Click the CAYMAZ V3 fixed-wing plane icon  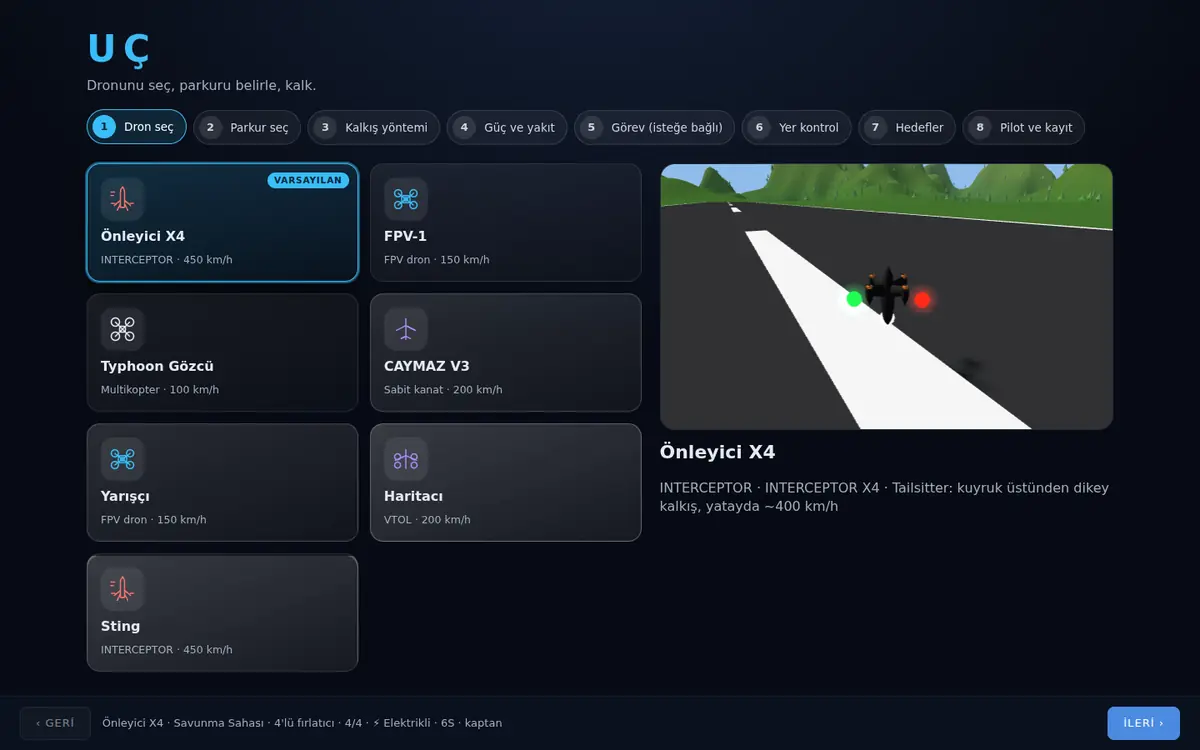405,329
